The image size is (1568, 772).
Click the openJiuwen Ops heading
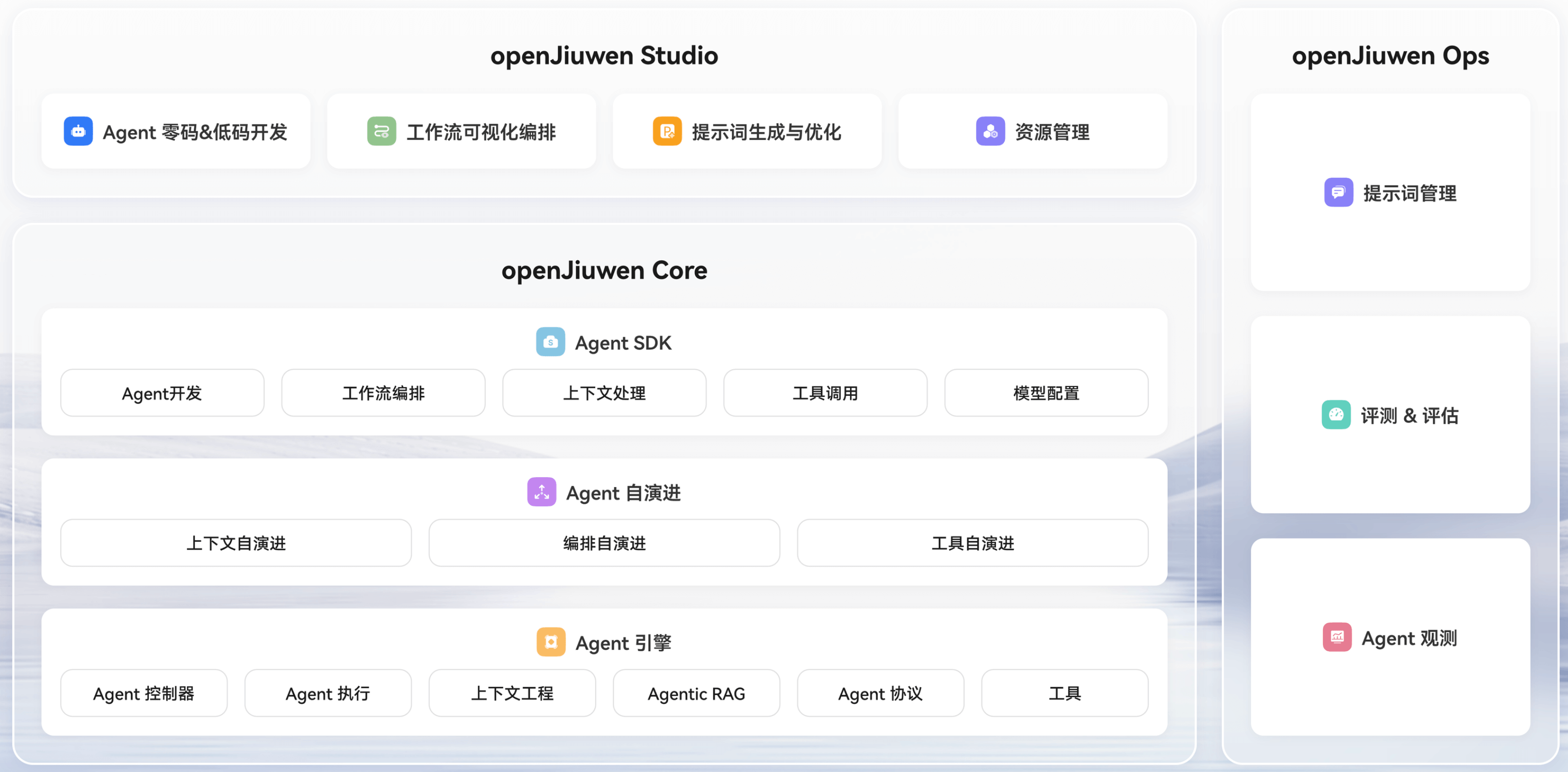coord(1390,56)
